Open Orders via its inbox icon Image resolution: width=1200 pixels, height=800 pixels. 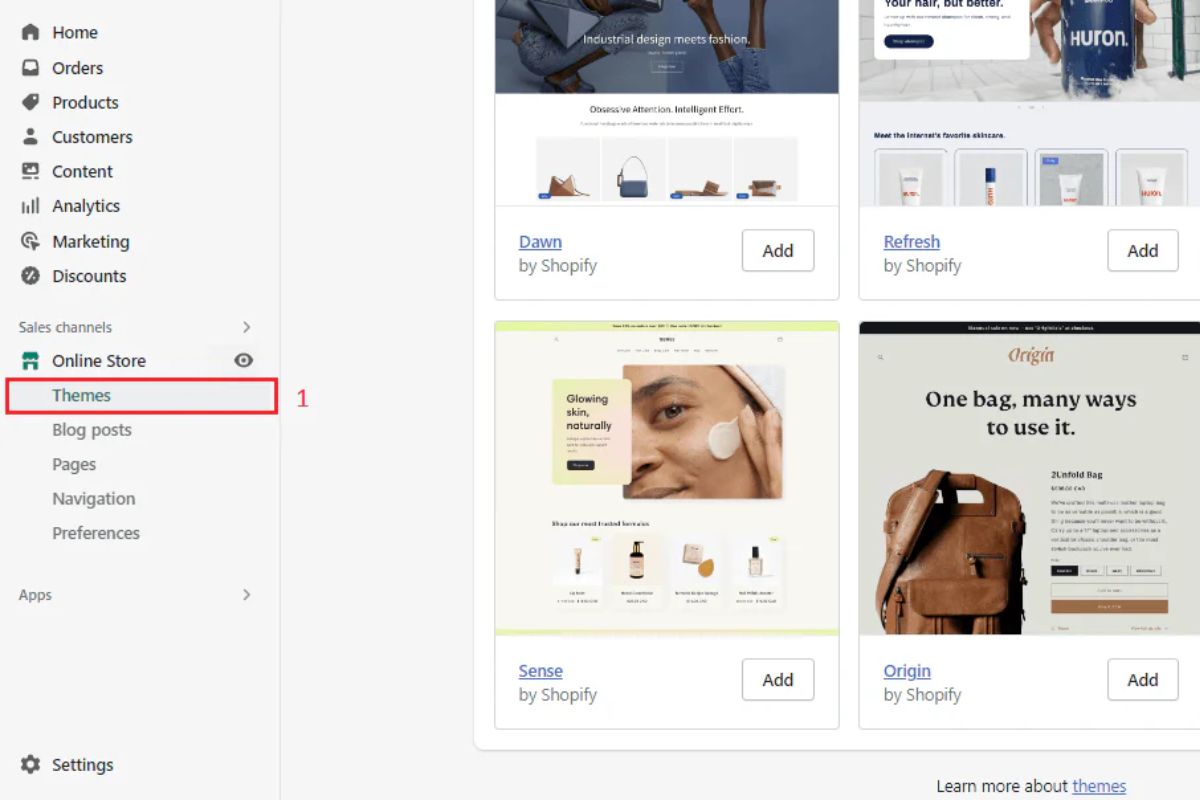[x=30, y=68]
